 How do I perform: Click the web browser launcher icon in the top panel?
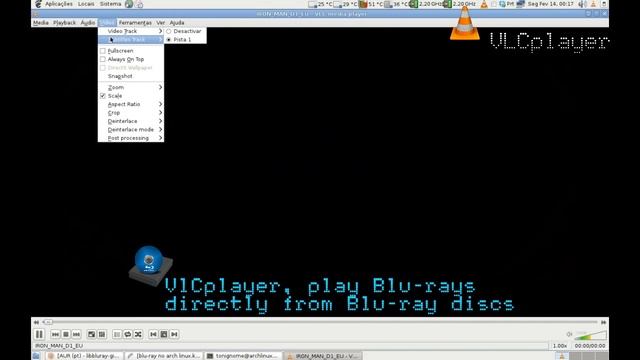tap(129, 4)
